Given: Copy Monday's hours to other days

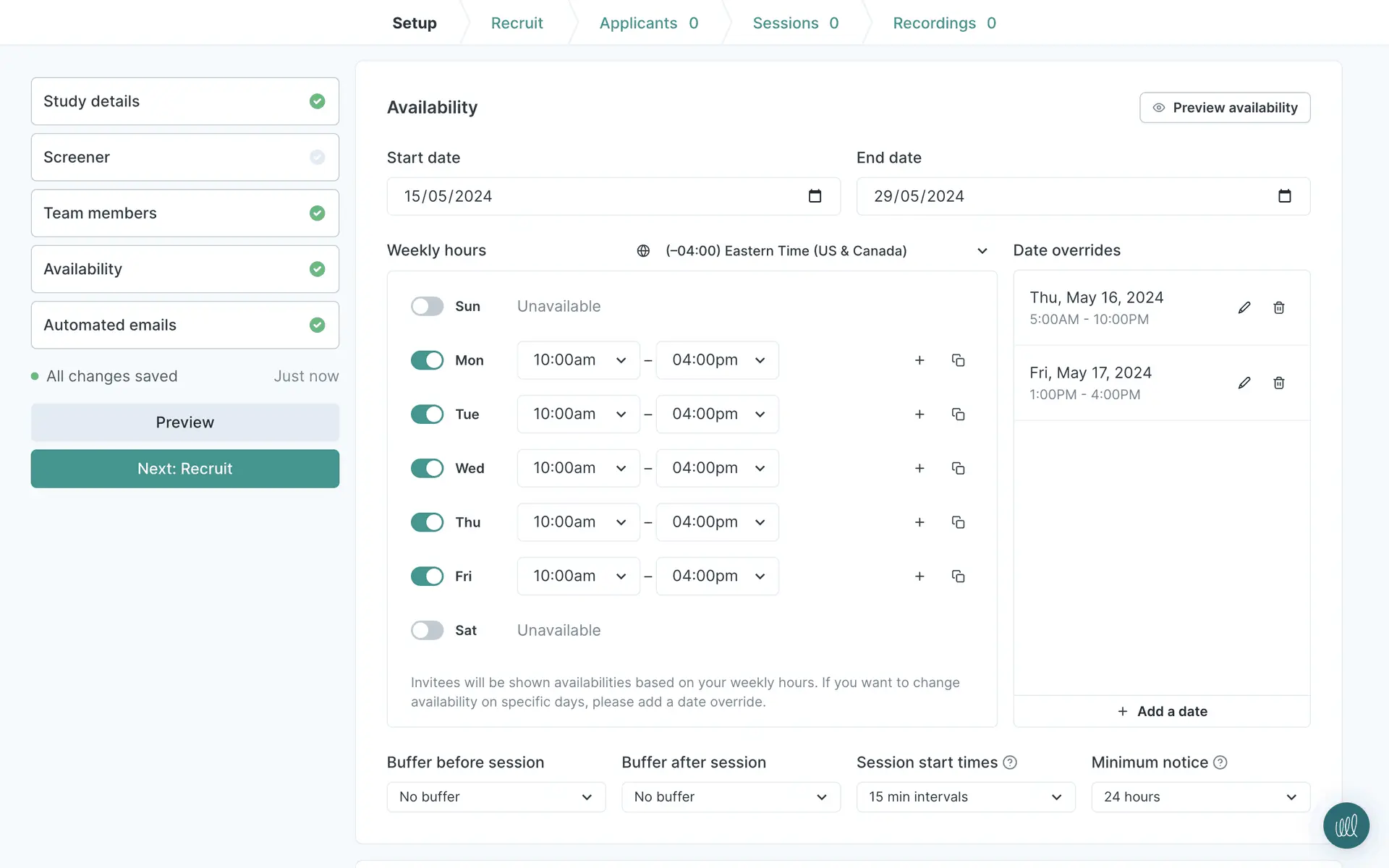Looking at the screenshot, I should tap(958, 360).
